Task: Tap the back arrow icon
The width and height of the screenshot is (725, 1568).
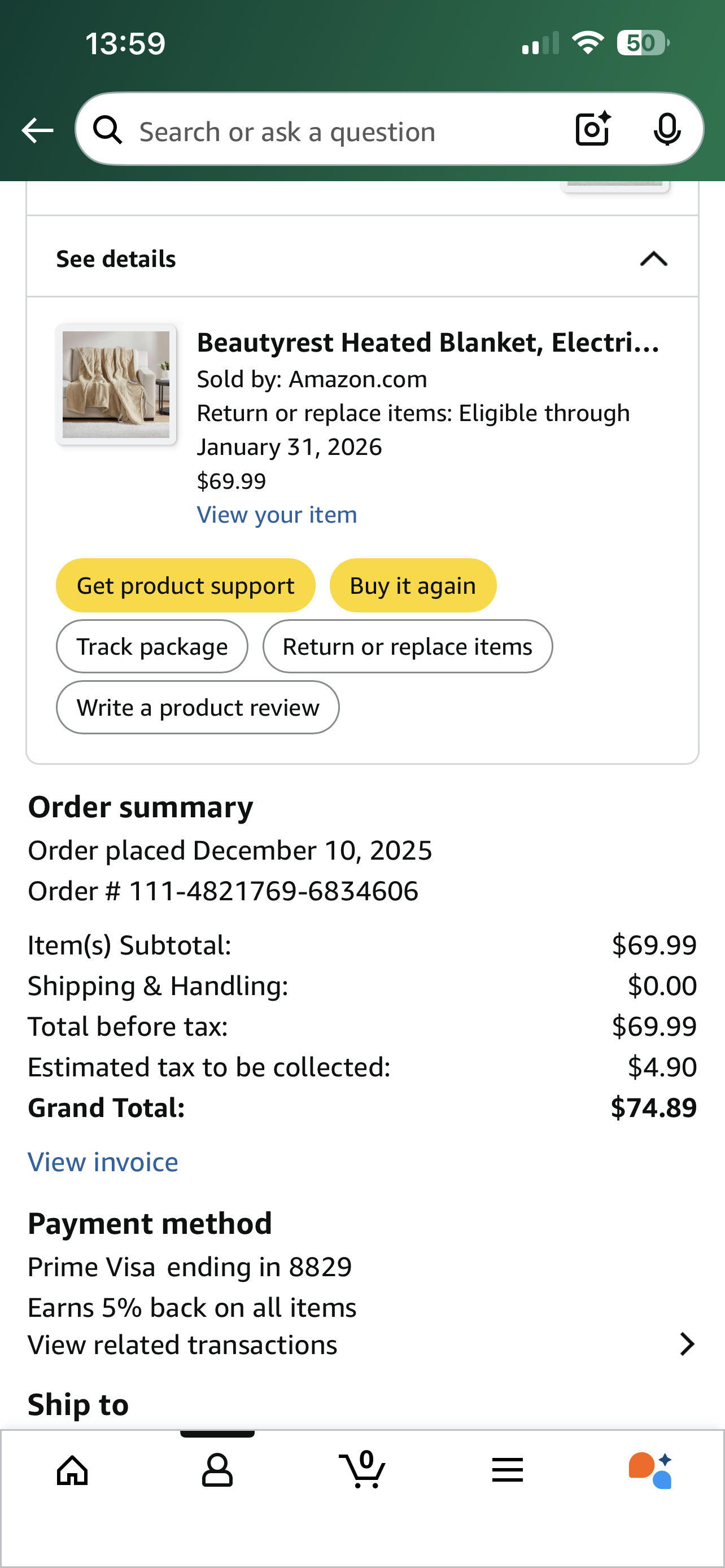Action: coord(38,130)
